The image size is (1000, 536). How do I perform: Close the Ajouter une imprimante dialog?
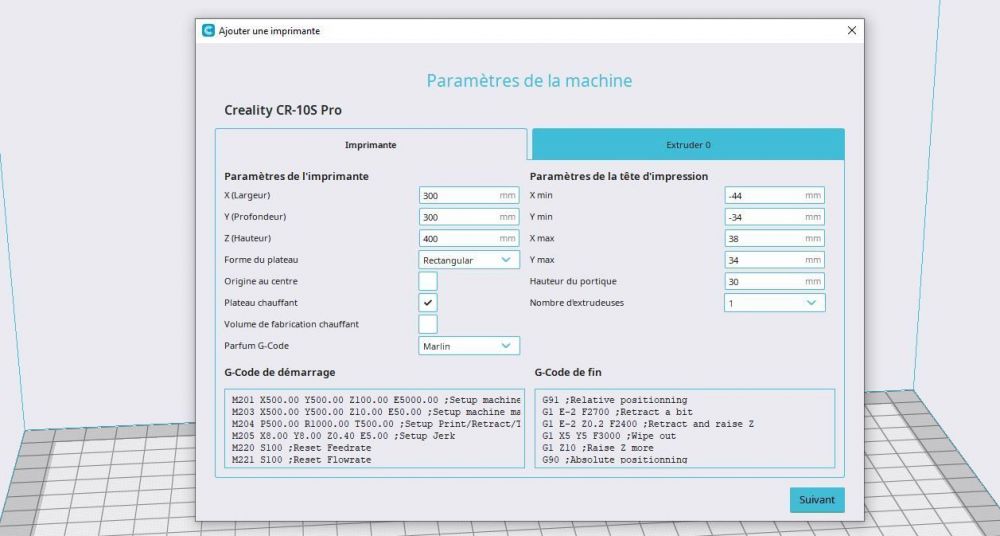851,30
